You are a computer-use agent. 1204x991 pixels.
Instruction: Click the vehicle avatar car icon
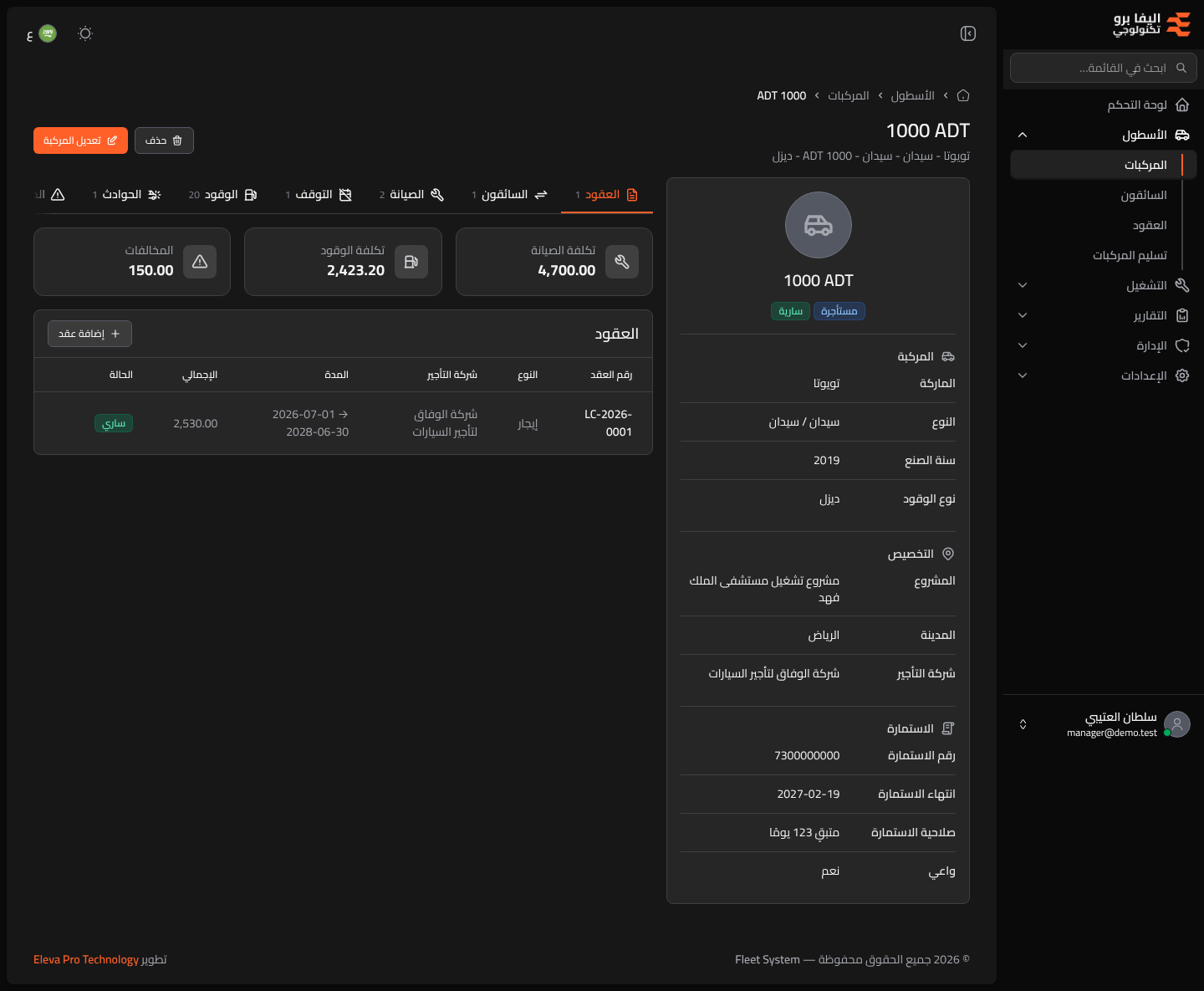coord(819,225)
